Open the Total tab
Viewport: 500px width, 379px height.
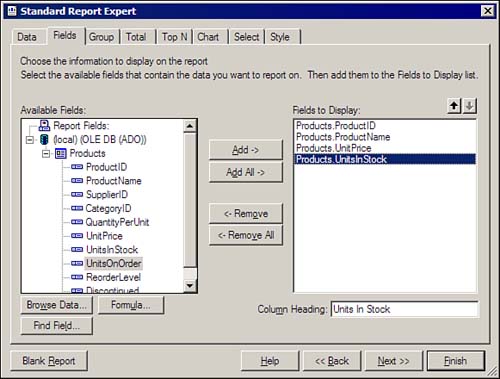[x=136, y=37]
